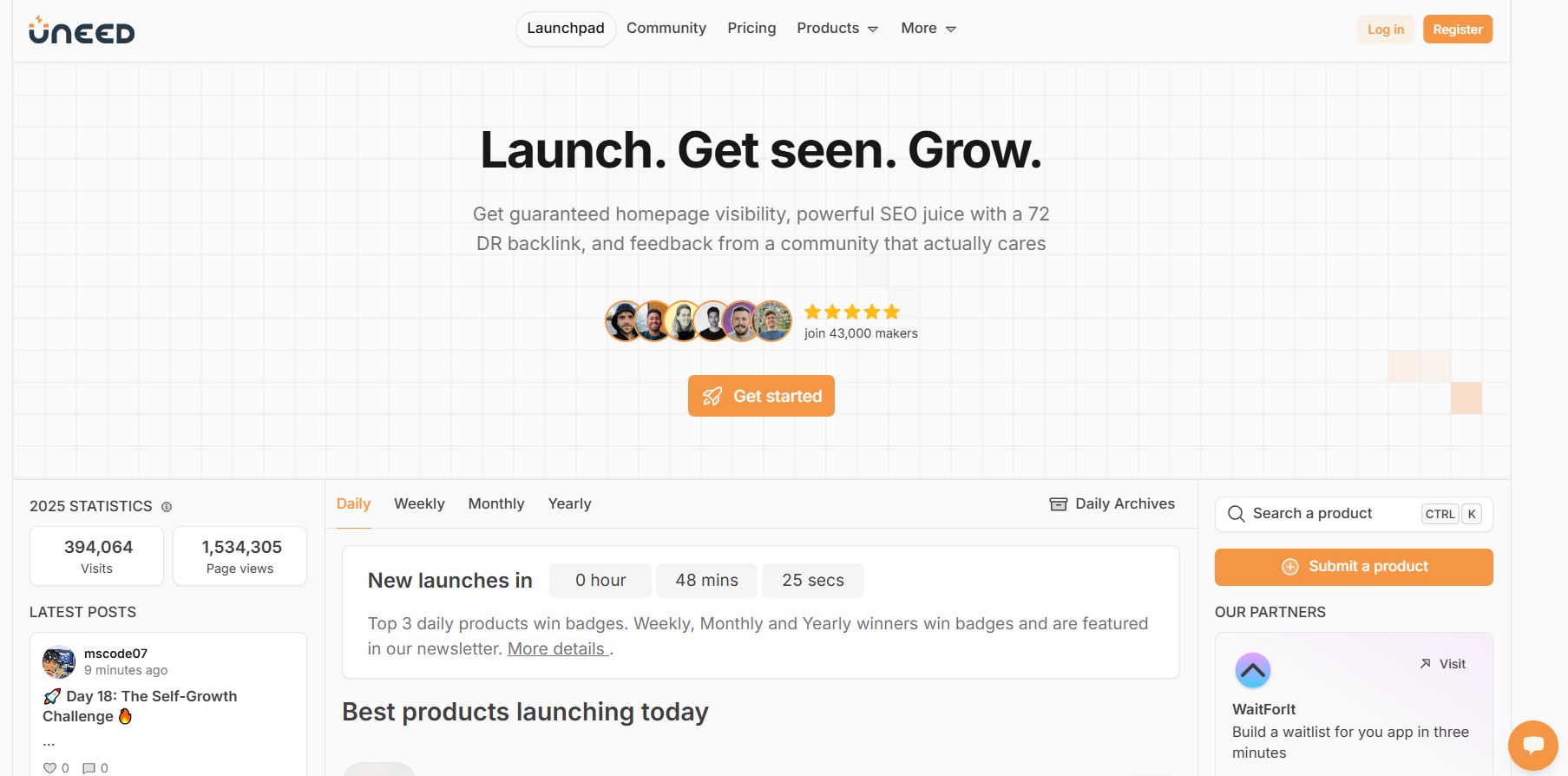
Task: Click mscode07's avatar picture
Action: point(59,662)
